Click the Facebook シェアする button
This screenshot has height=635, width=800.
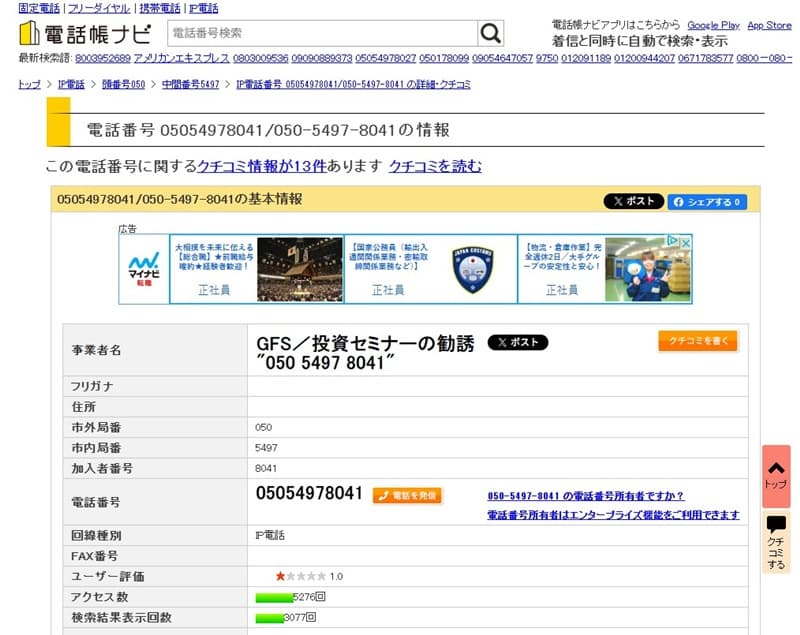coord(707,201)
